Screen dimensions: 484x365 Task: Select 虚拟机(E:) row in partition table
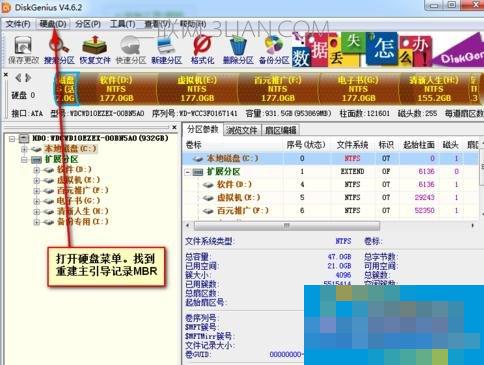(330, 197)
